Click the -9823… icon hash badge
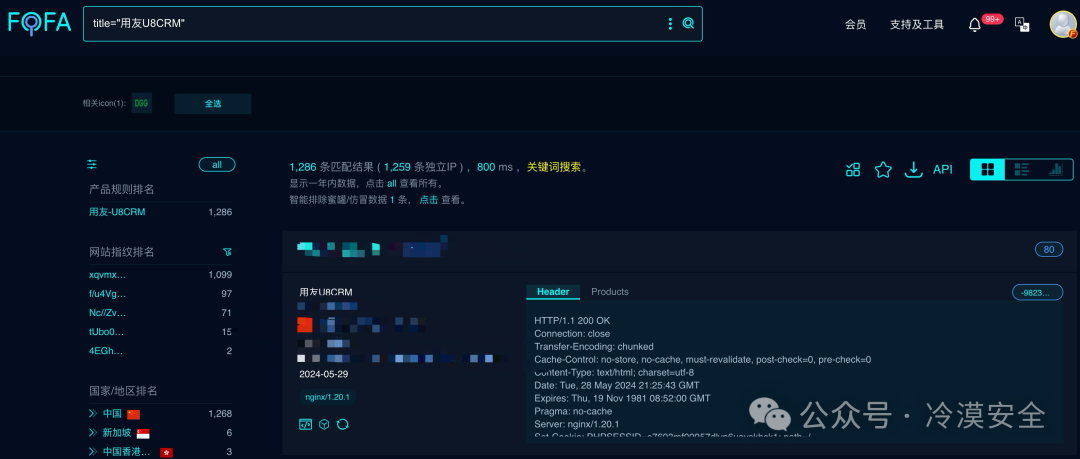Viewport: 1080px width, 459px height. click(x=1037, y=293)
